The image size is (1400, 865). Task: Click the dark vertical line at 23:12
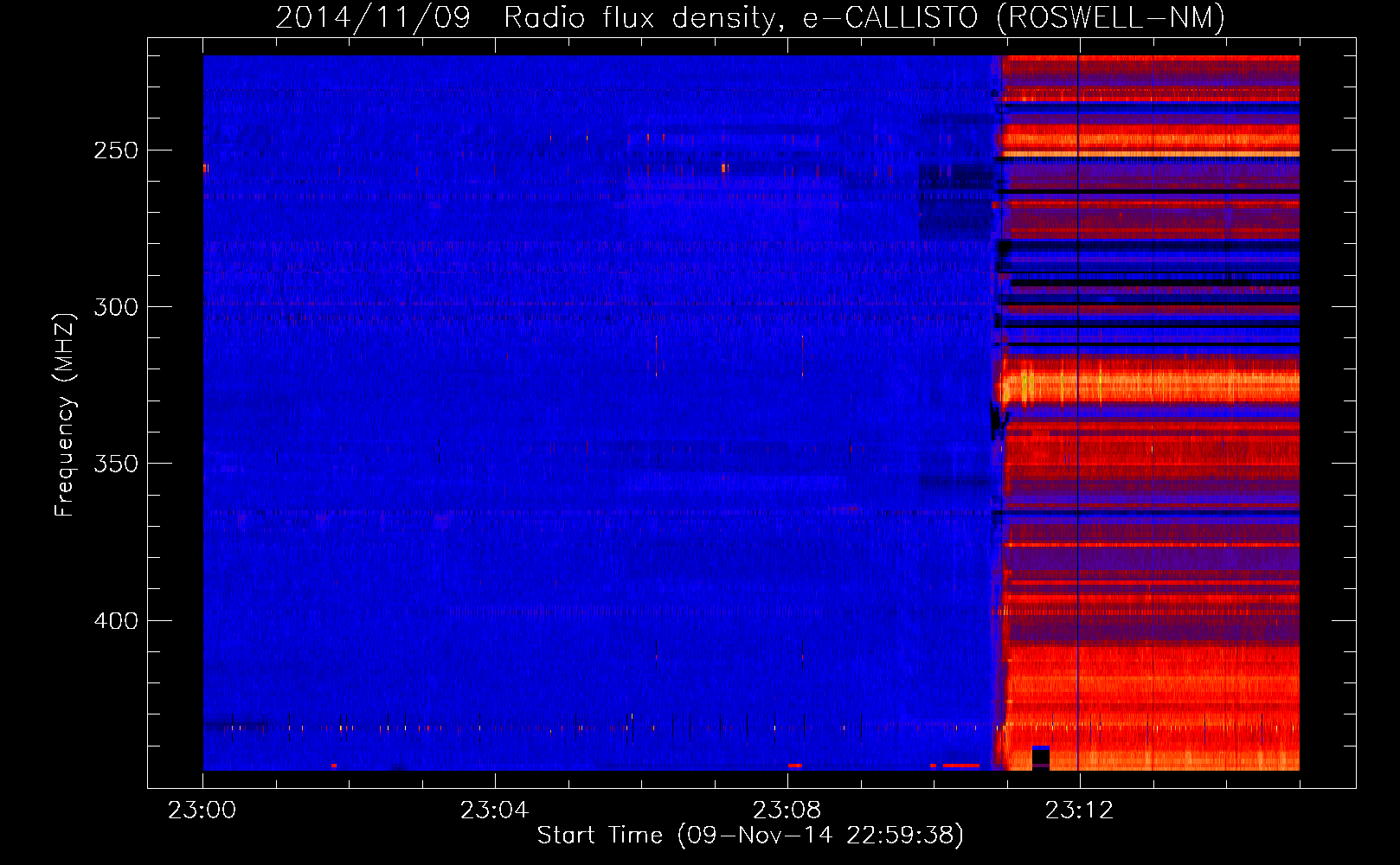[1078, 413]
